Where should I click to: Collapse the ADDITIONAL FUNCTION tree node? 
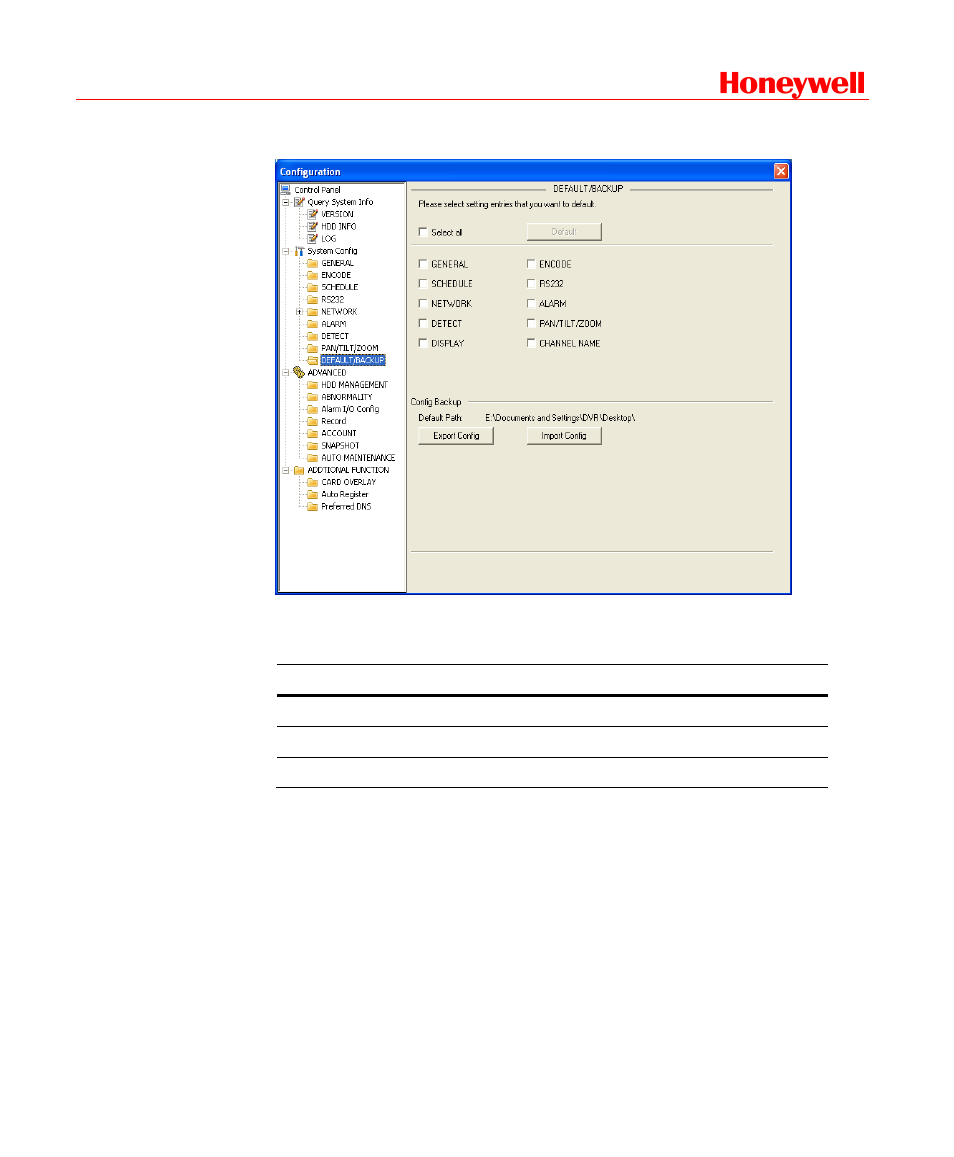[286, 470]
